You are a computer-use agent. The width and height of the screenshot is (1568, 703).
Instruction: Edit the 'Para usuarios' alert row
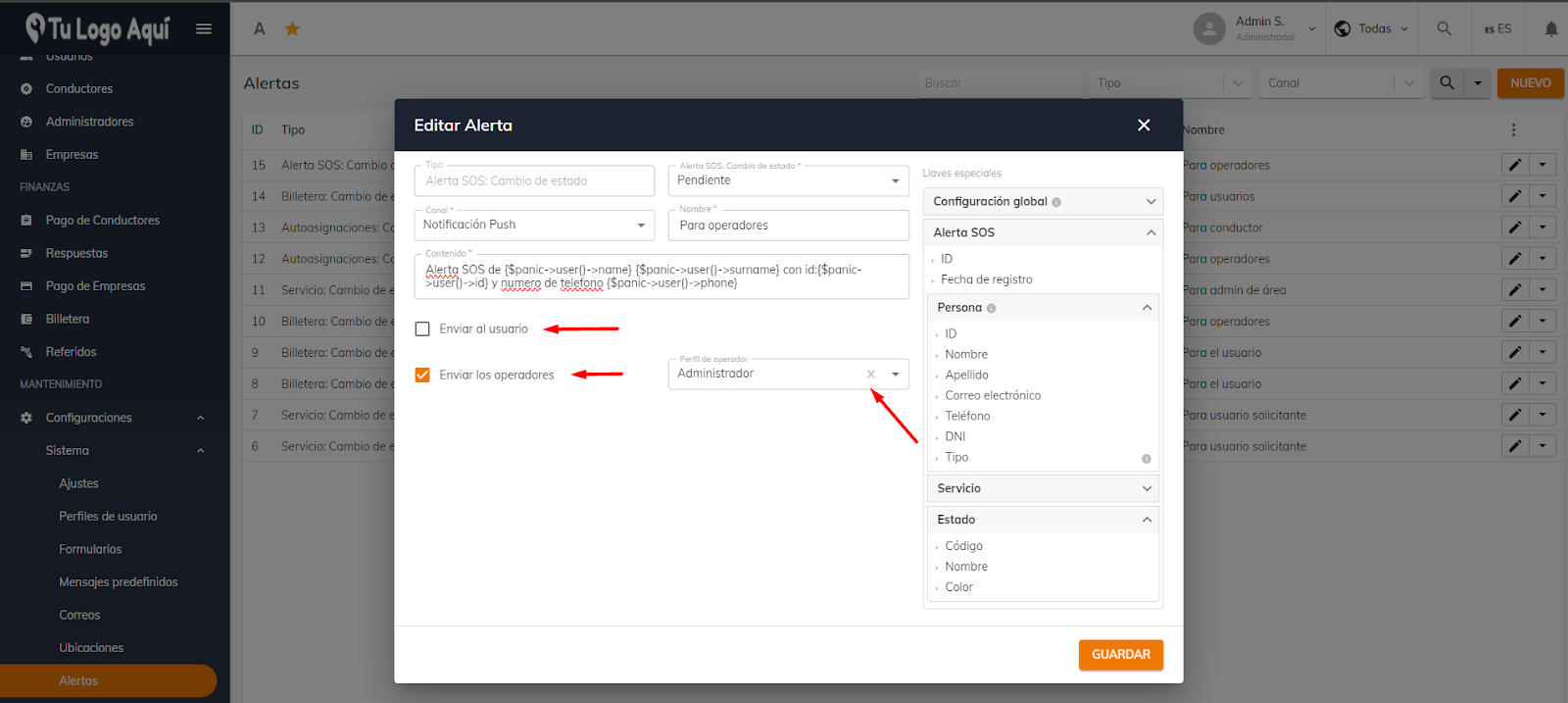pos(1515,196)
